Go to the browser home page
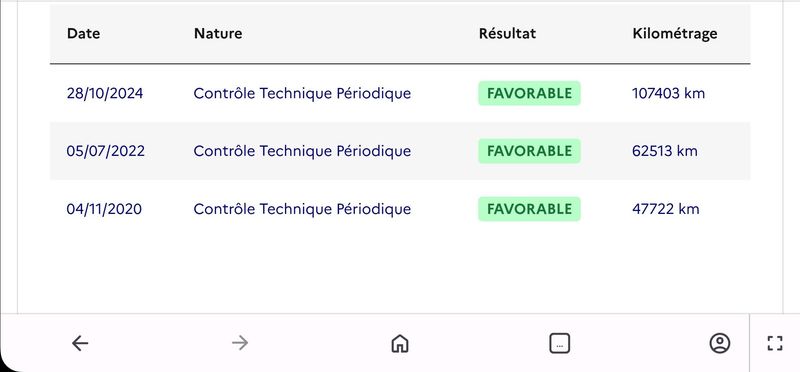The width and height of the screenshot is (800, 372). click(399, 343)
